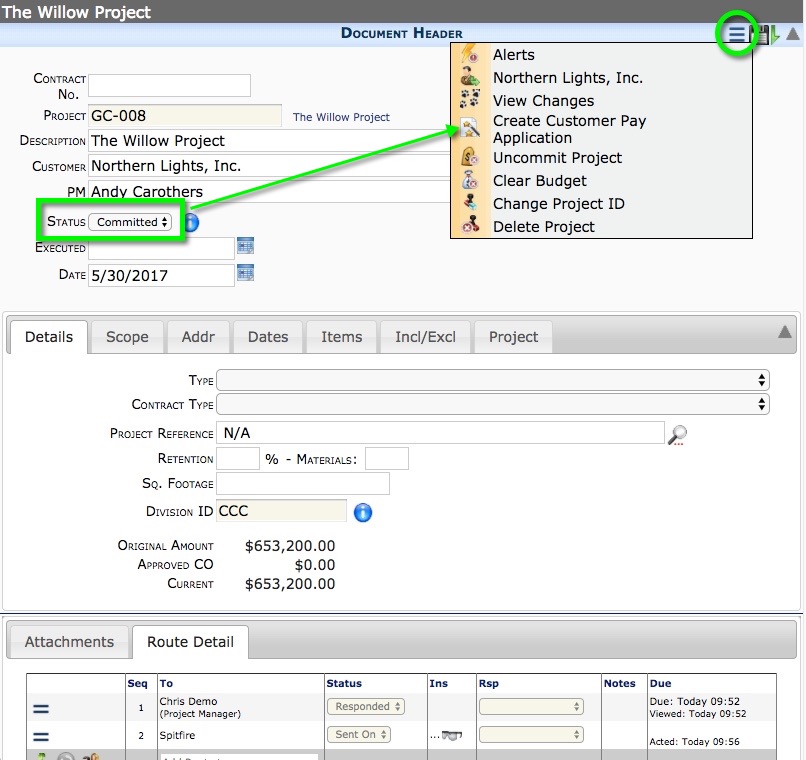
Task: Click the info icon next to Status
Action: 191,223
